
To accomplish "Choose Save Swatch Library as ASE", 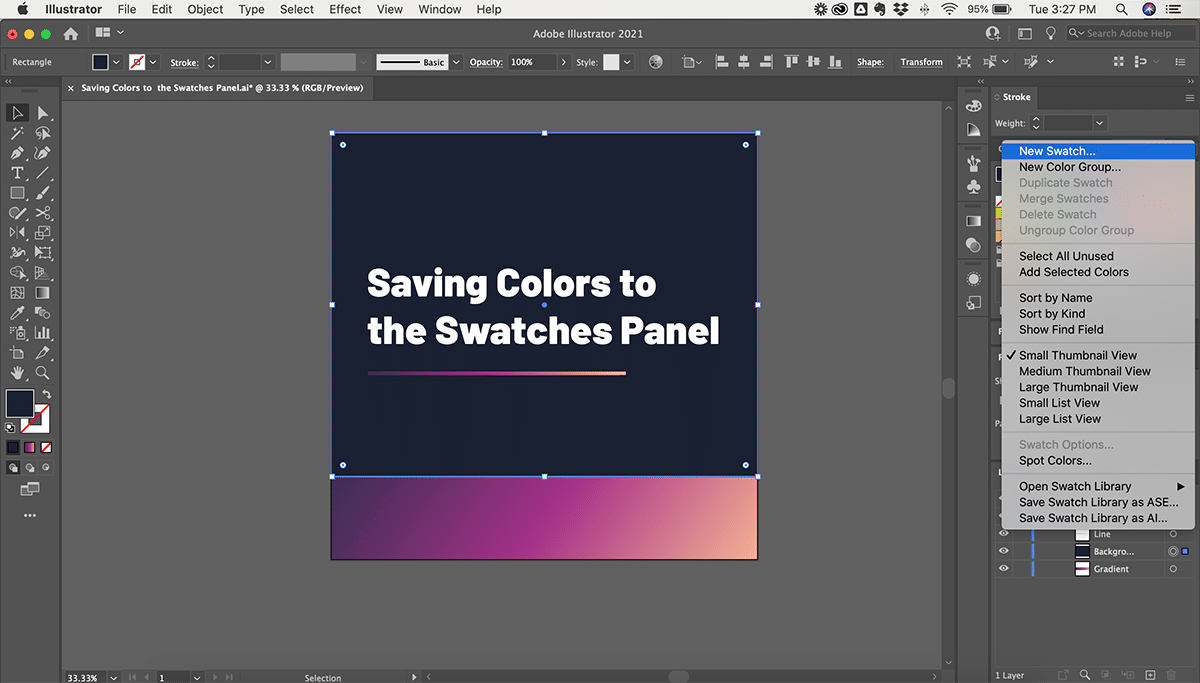I will pyautogui.click(x=1098, y=502).
